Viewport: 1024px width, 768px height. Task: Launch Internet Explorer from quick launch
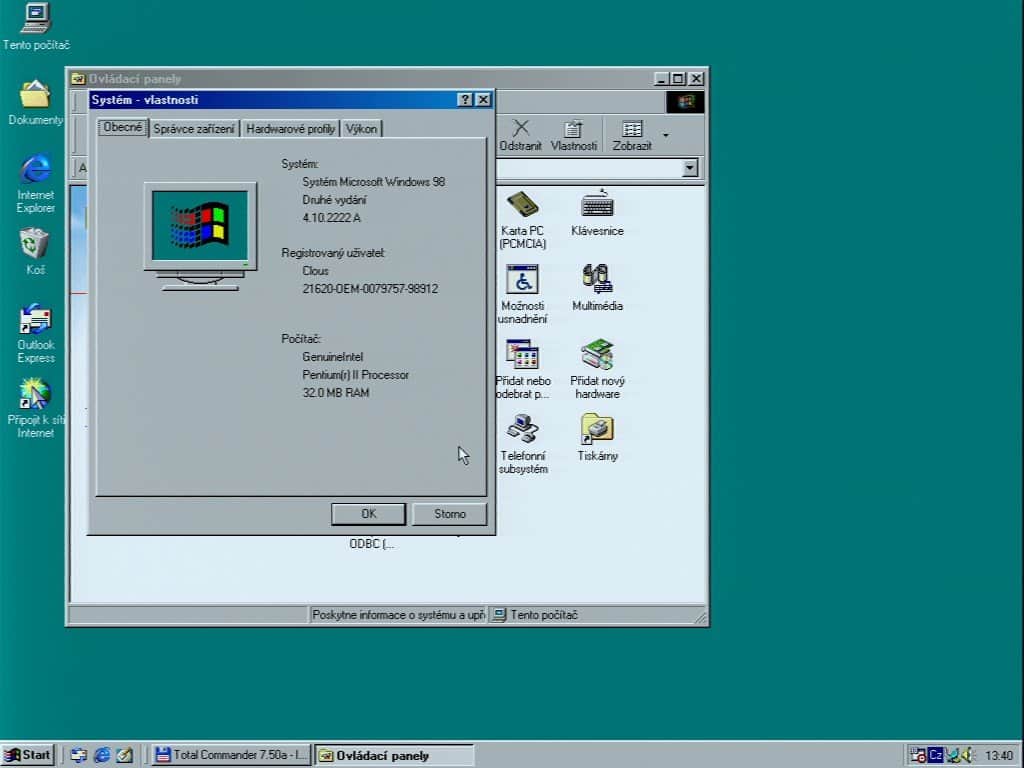click(x=102, y=755)
